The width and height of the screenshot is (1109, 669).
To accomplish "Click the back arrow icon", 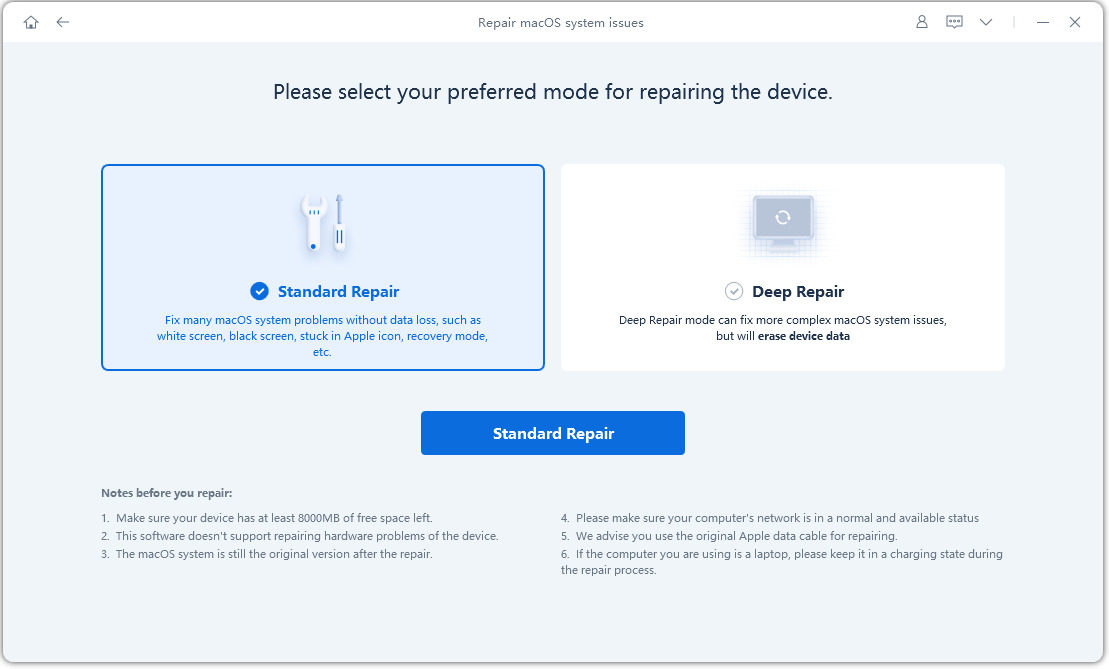I will [63, 22].
